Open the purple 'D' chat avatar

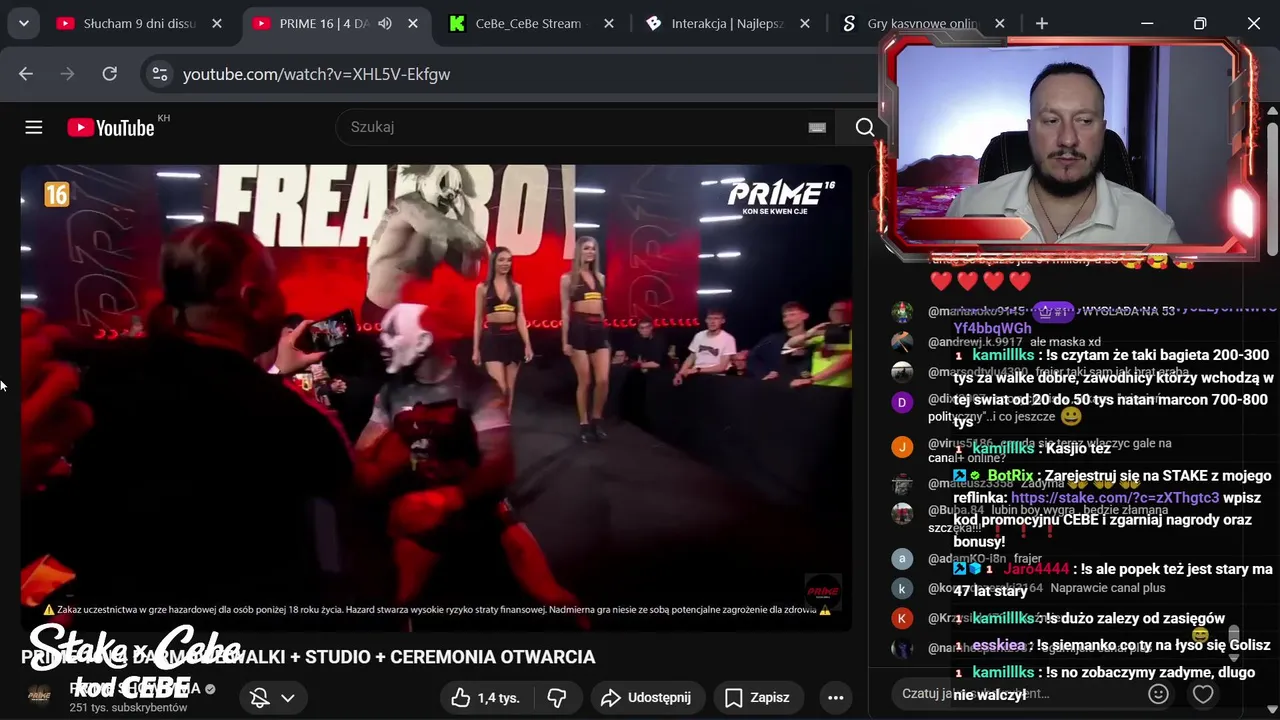point(902,402)
